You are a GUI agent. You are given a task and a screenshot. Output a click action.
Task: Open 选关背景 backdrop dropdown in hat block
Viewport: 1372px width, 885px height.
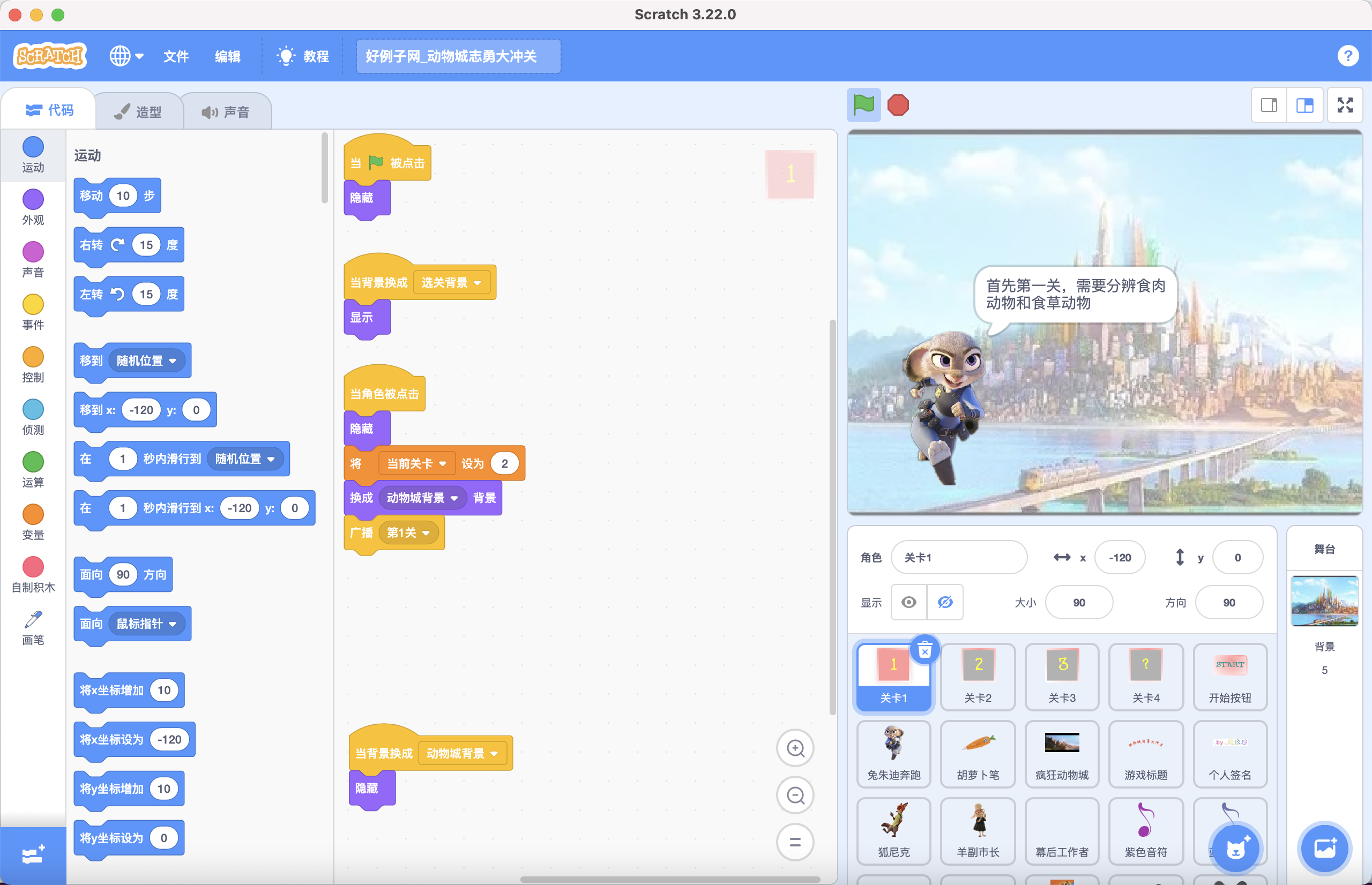(x=451, y=282)
